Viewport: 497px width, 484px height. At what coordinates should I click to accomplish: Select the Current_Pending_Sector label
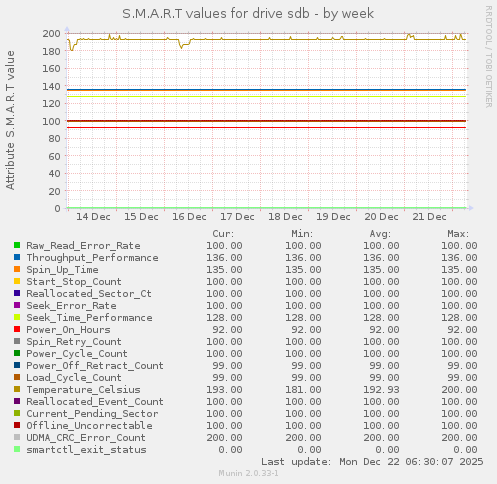92,414
